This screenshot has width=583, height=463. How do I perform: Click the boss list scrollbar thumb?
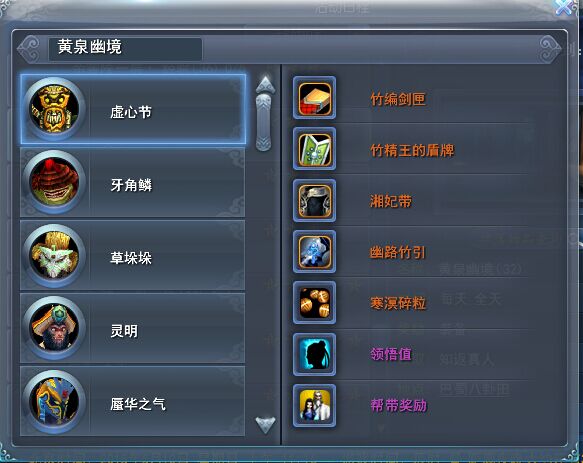(264, 122)
